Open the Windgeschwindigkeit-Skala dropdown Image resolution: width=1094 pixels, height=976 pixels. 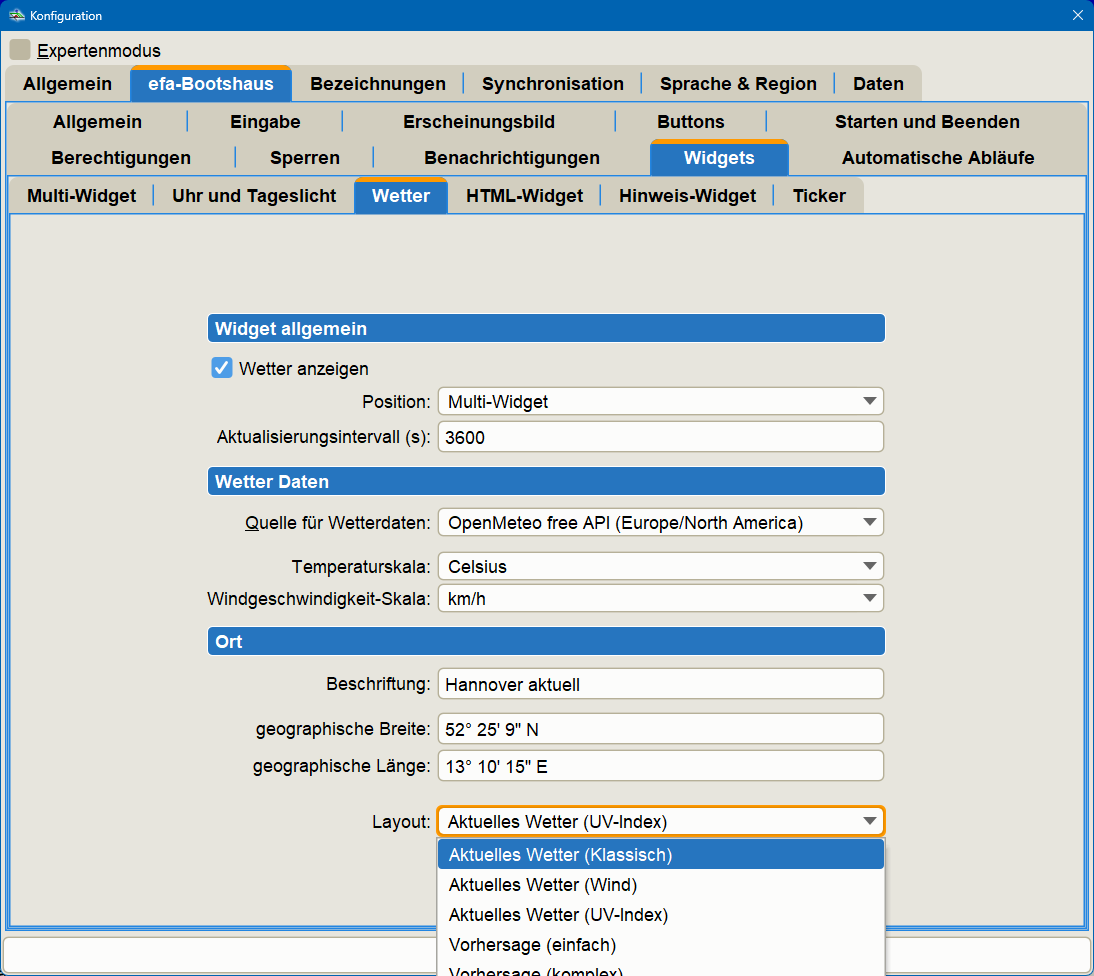coord(660,598)
